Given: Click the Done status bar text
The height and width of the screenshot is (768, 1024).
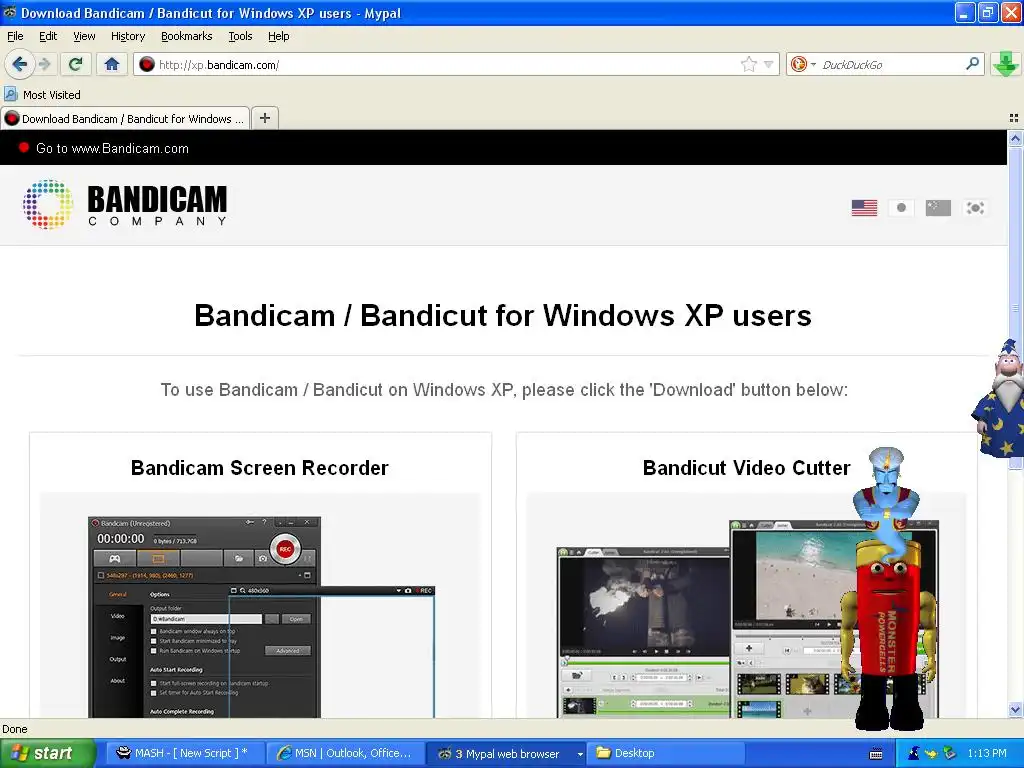Looking at the screenshot, I should (15, 729).
